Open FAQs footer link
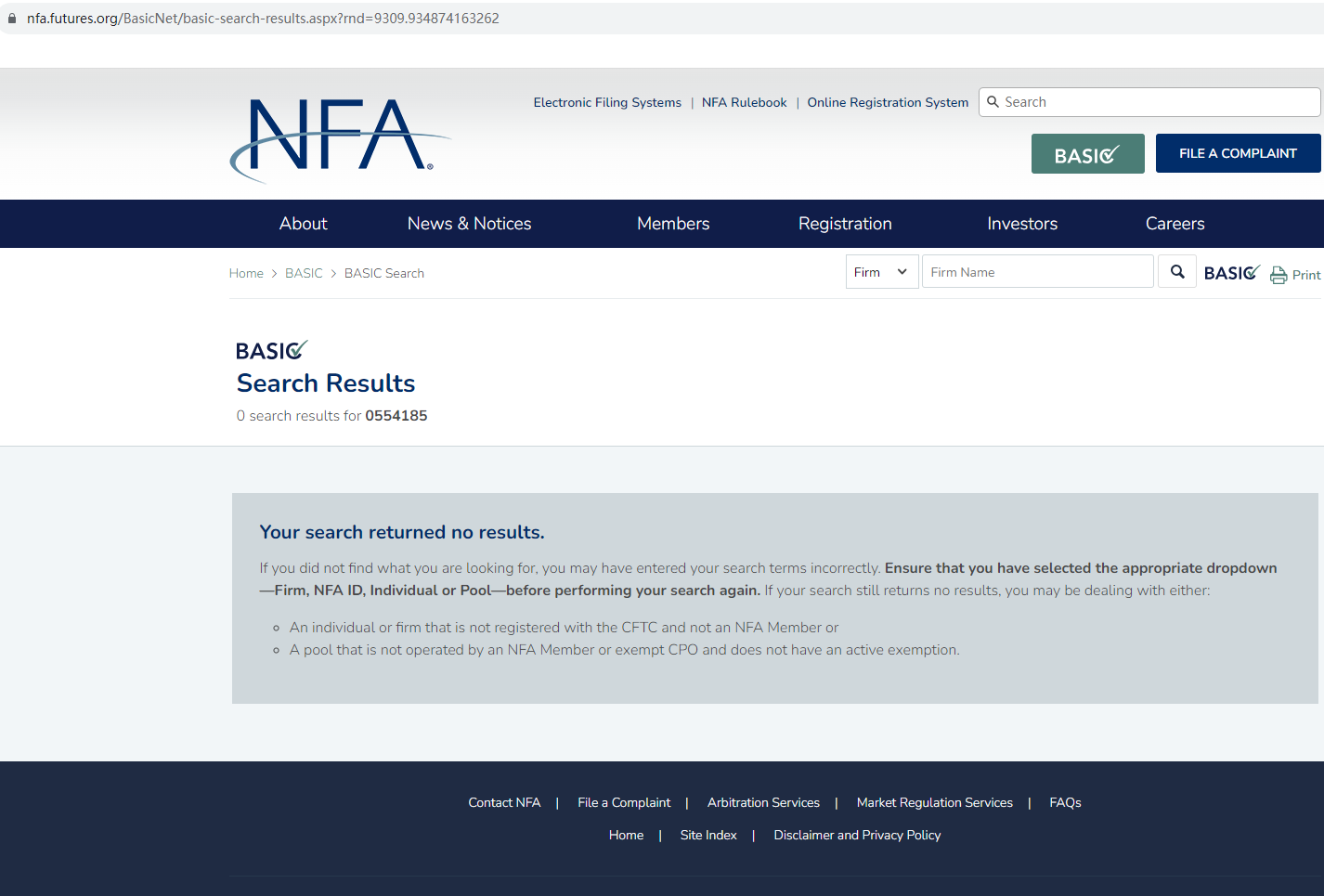 coord(1066,802)
